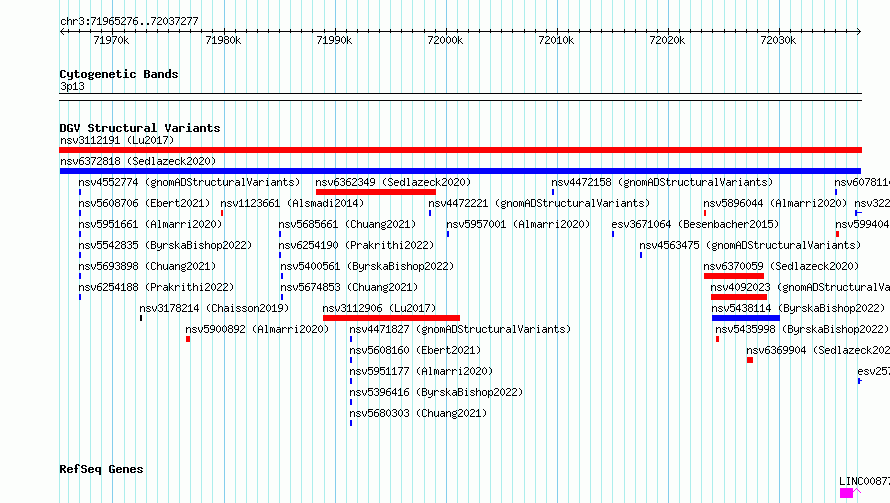Click the nsv3112191 (Lu2017) red variant bar
Screen dimensions: 890x503
click(x=460, y=150)
